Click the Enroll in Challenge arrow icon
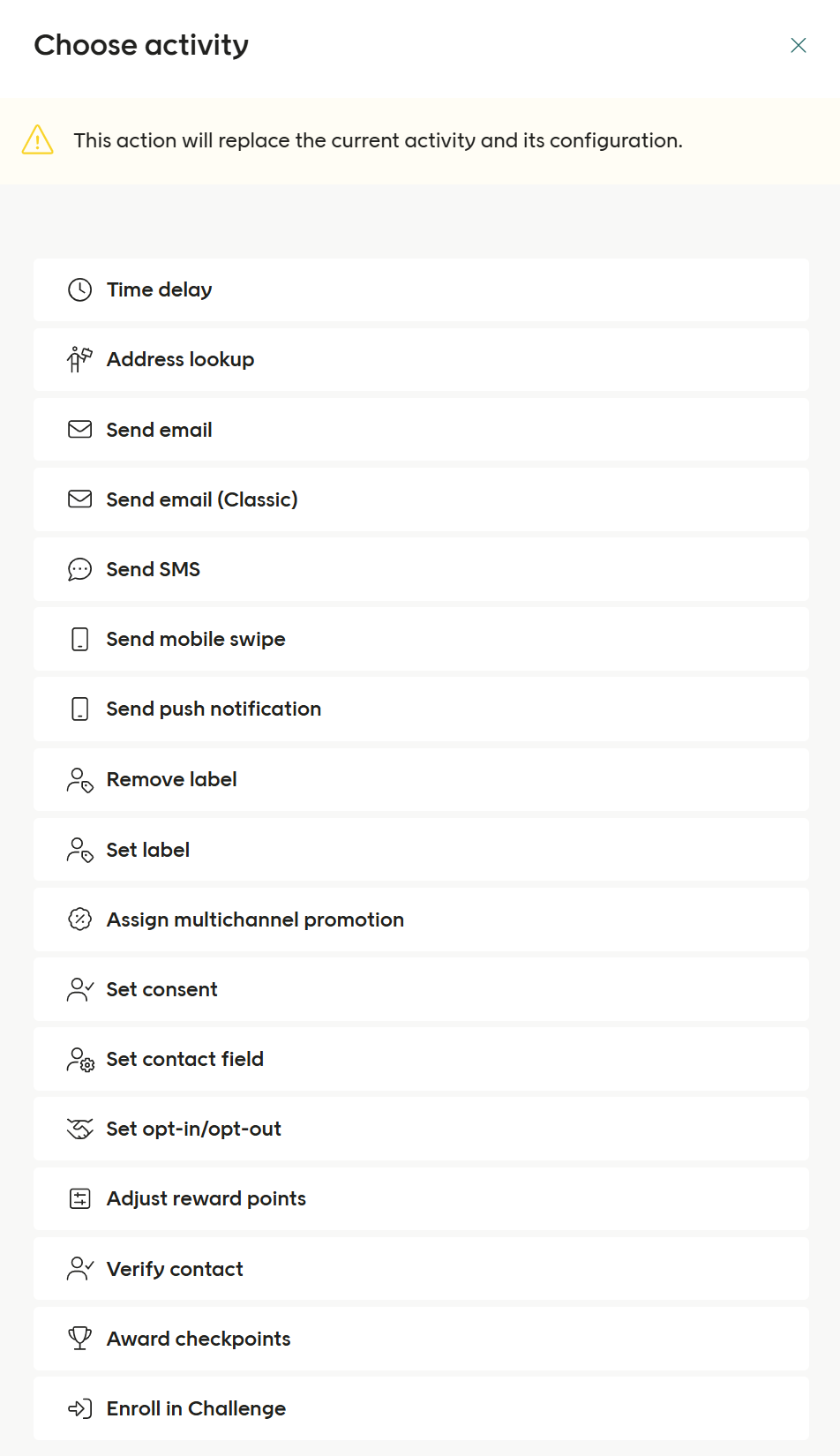Viewport: 840px width, 1456px height. pyautogui.click(x=79, y=1408)
